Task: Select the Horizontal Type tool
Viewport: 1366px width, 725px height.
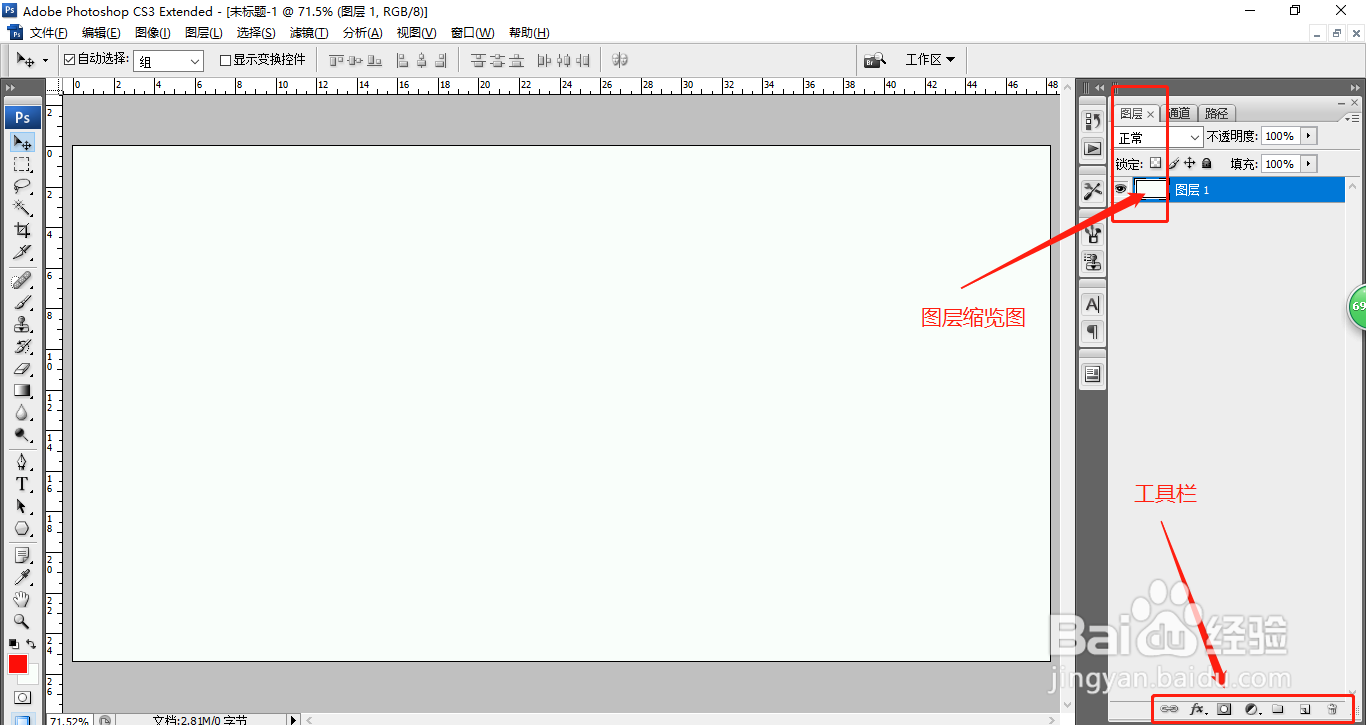Action: (22, 484)
